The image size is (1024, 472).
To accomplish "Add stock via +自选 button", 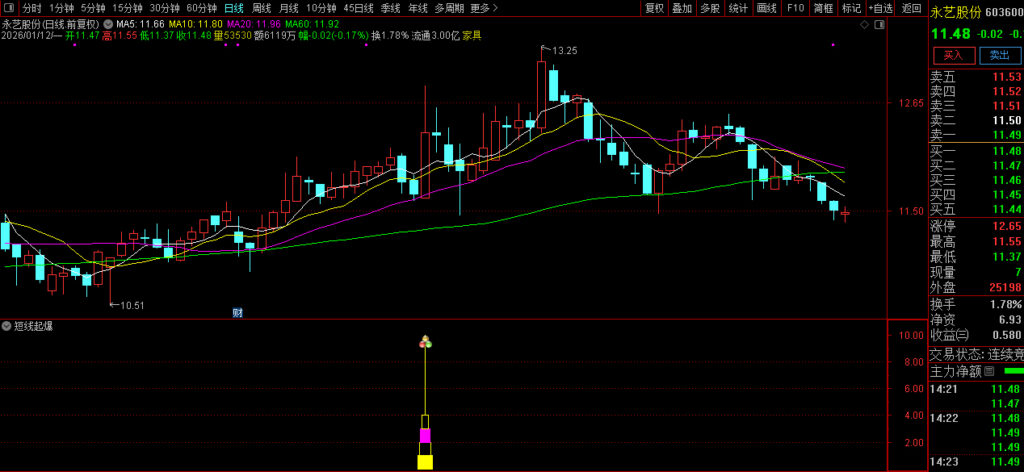I will [881, 7].
